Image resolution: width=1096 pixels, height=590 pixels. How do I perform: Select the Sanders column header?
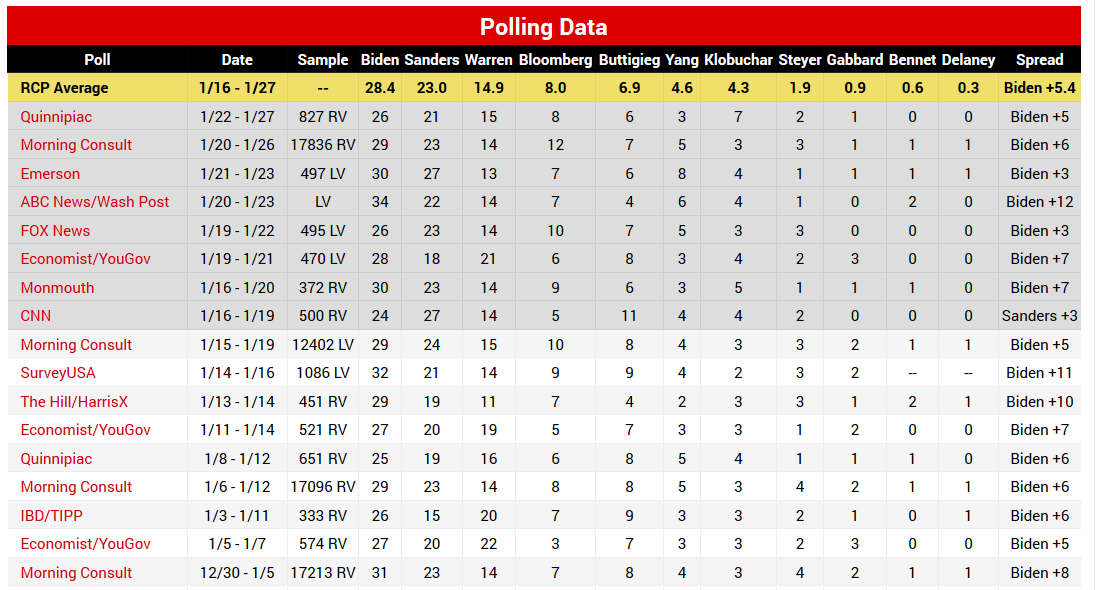tap(432, 60)
